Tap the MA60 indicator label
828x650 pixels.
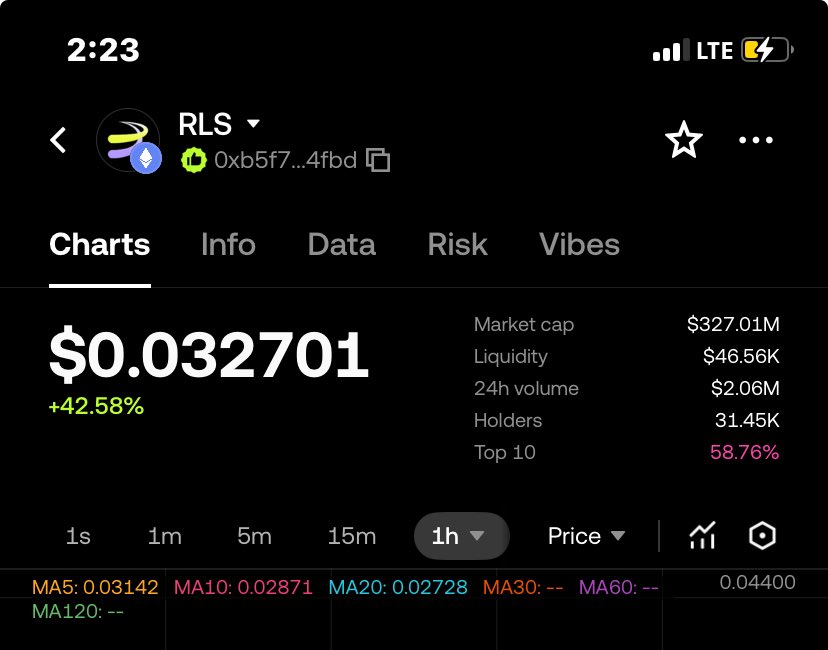[618, 587]
